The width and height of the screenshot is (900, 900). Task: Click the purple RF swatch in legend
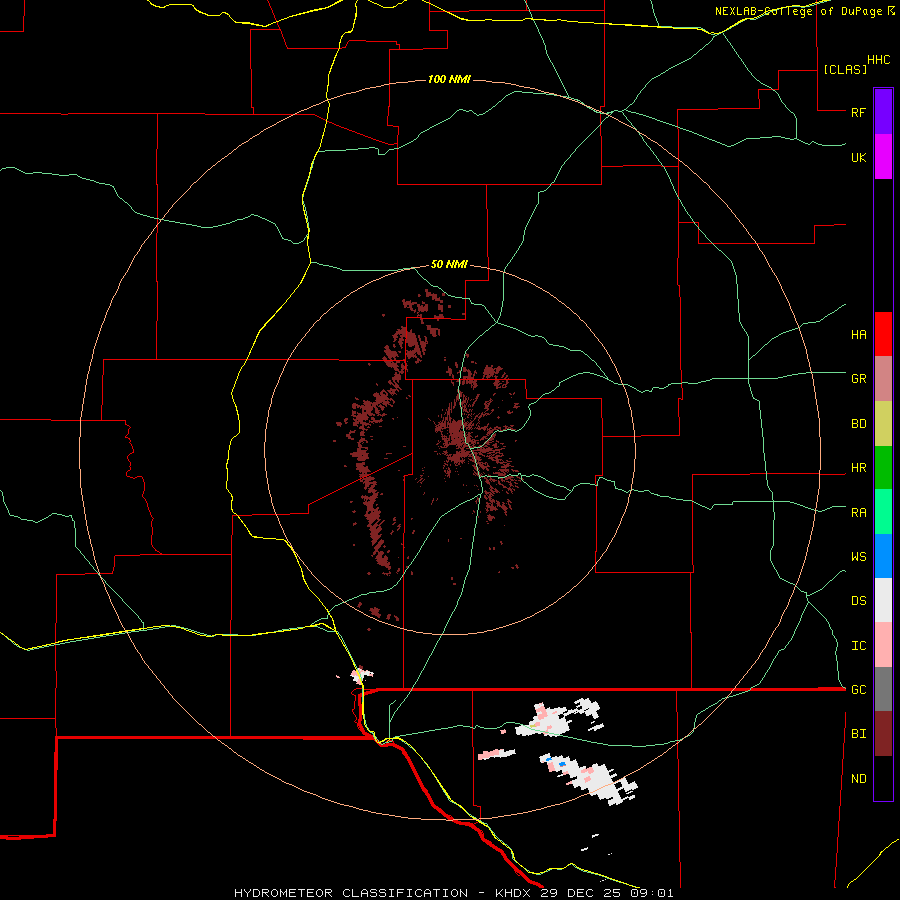coord(883,112)
